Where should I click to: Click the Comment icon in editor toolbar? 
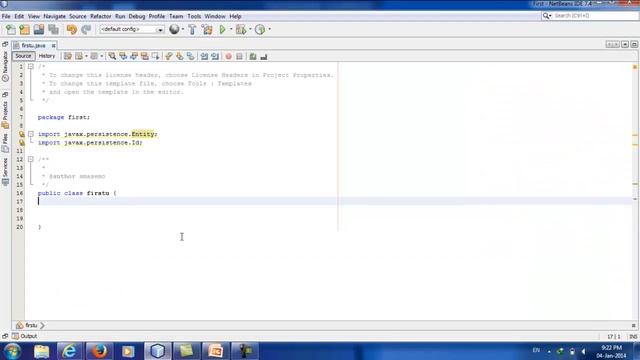pyautogui.click(x=253, y=56)
